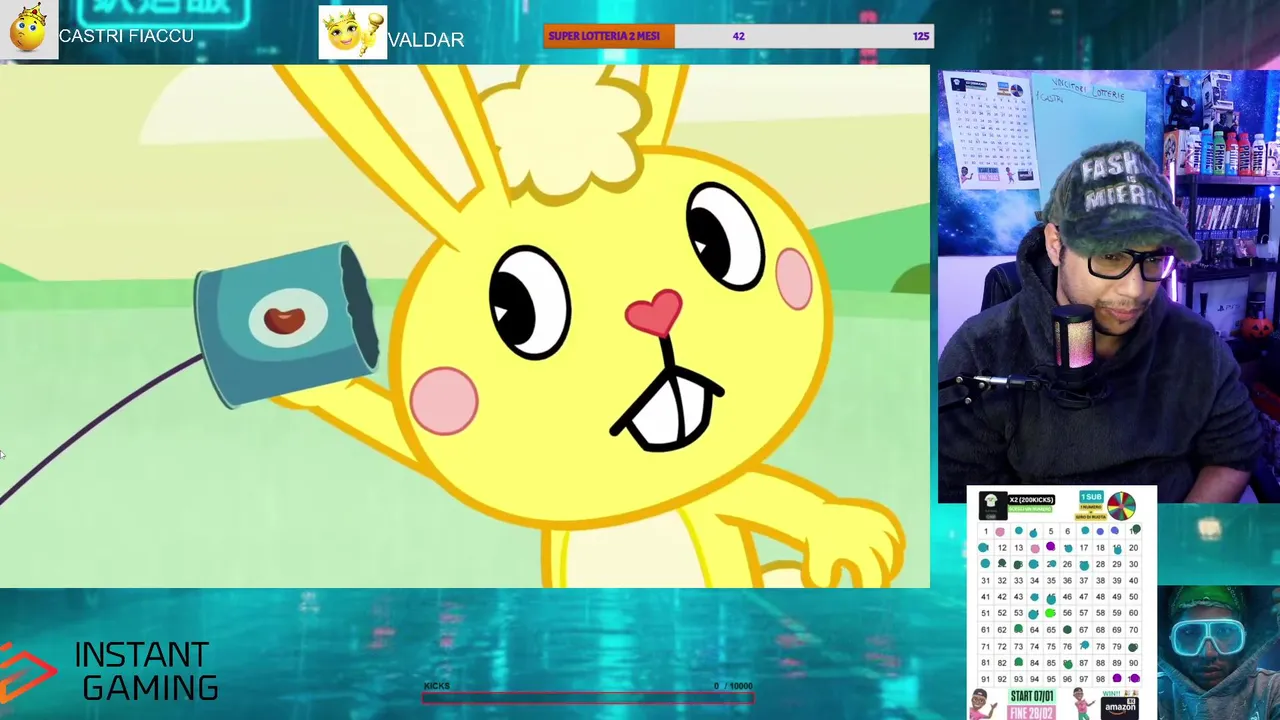The height and width of the screenshot is (720, 1280).
Task: Click the cartoon rabbit video frame
Action: click(x=465, y=326)
